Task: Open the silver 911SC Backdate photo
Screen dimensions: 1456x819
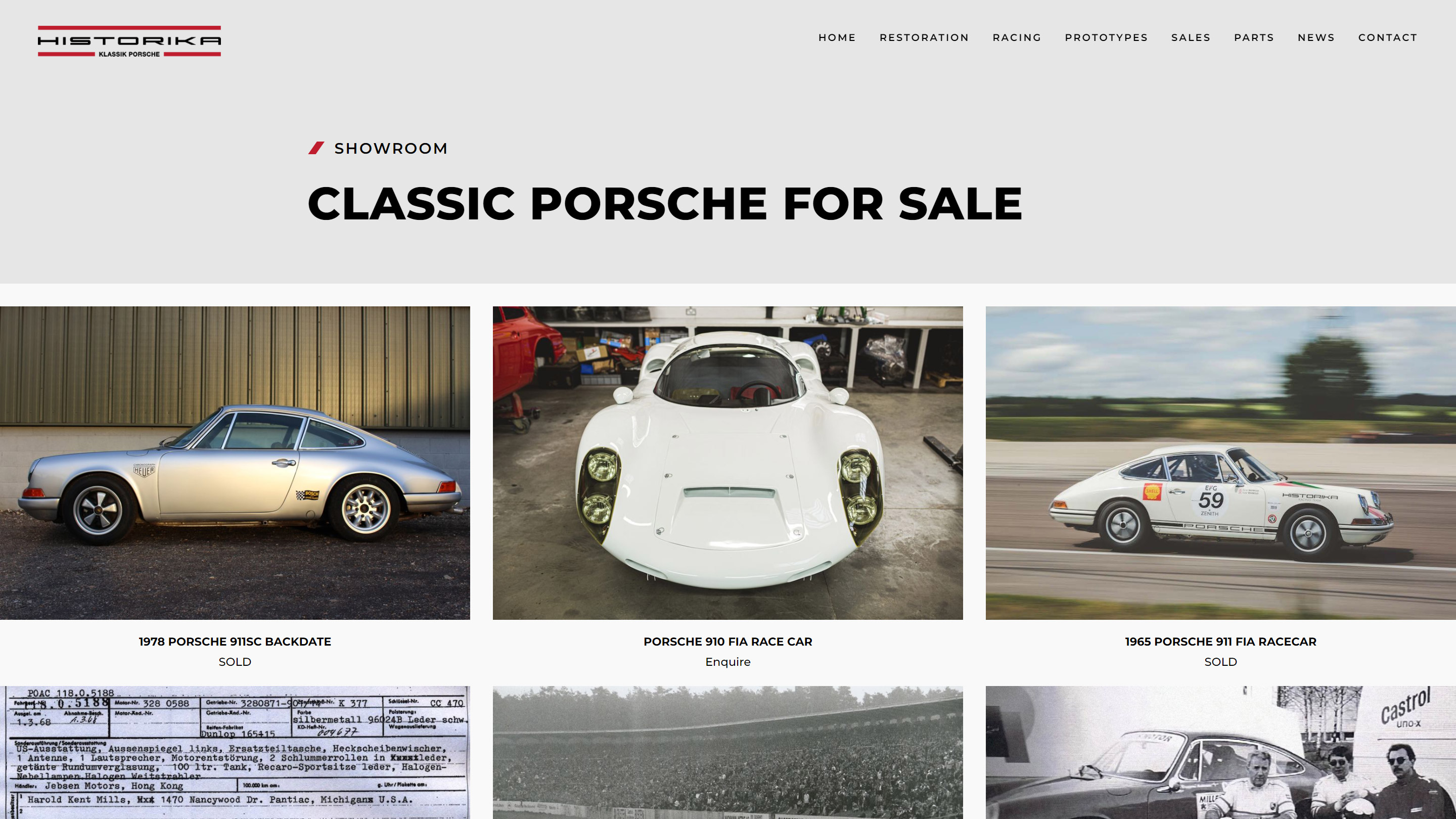Action: (235, 463)
